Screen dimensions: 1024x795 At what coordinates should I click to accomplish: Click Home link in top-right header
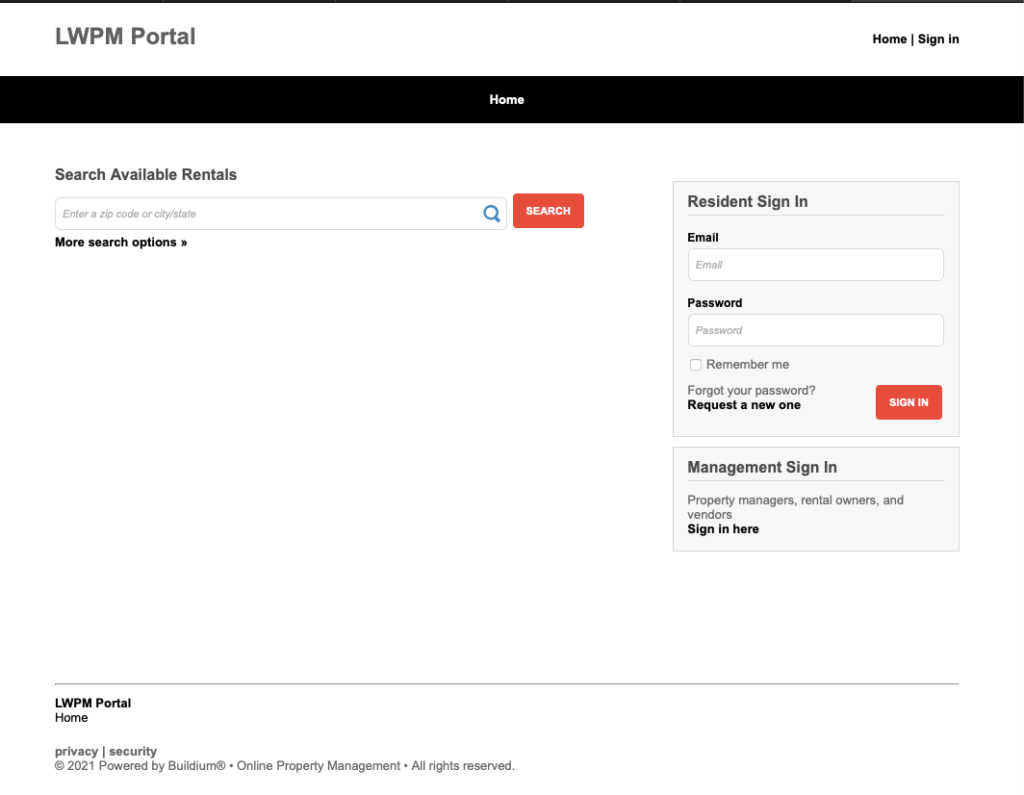click(889, 39)
